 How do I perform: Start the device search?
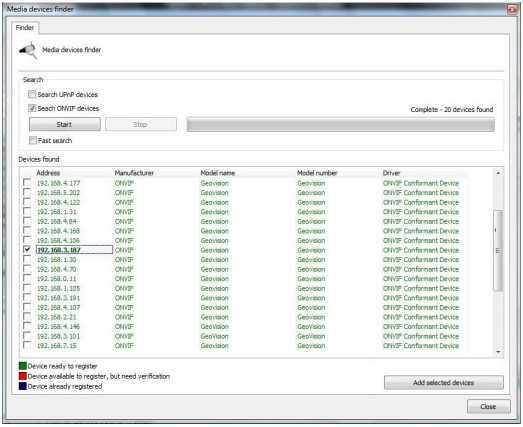tap(64, 124)
